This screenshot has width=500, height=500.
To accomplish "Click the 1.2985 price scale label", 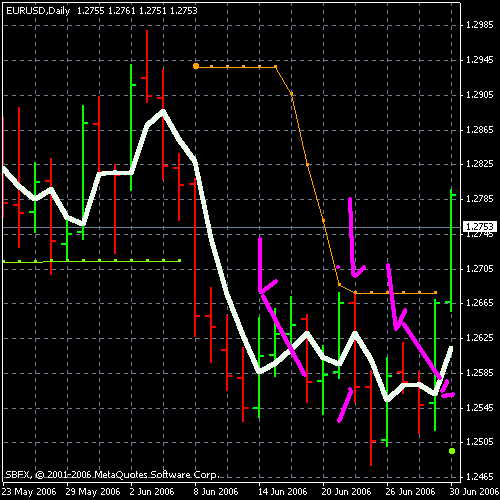I will 479,25.
